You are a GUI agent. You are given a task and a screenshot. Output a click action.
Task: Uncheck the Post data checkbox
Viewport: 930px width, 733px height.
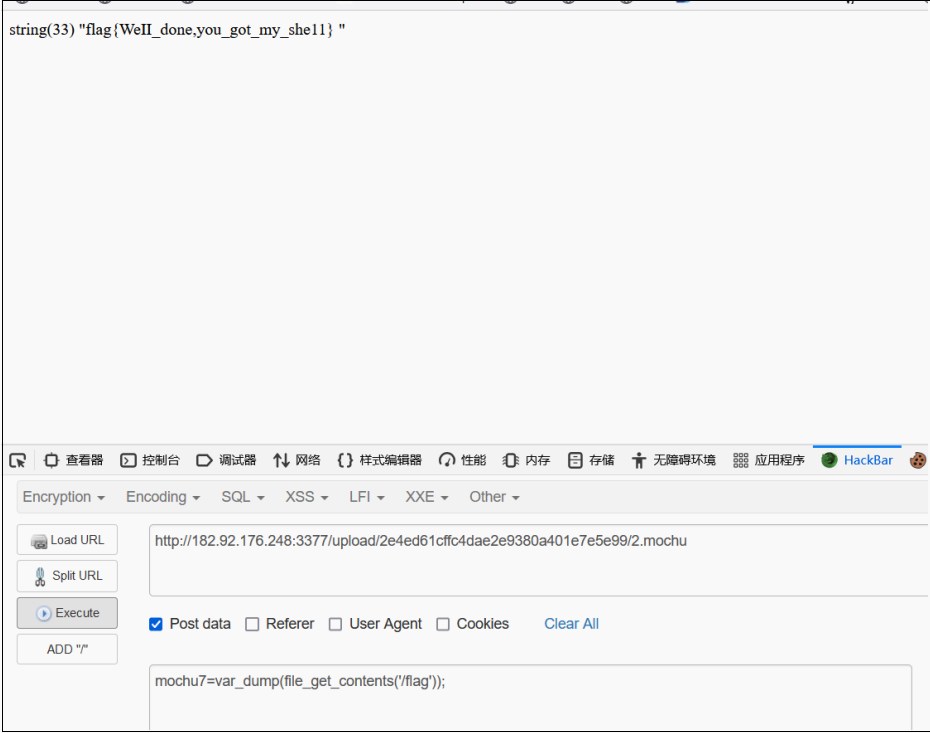click(x=156, y=624)
